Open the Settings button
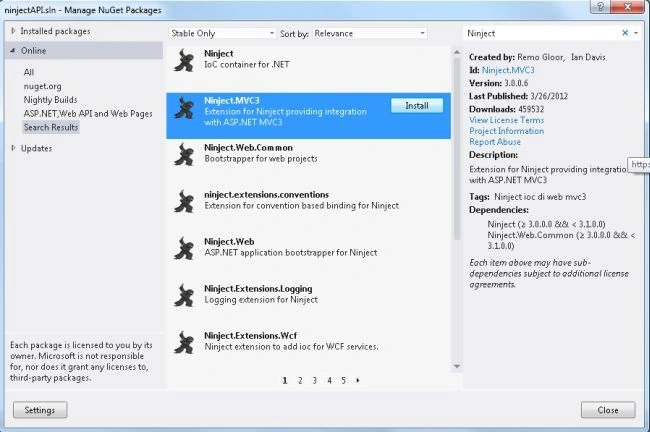This screenshot has height=432, width=650. [x=40, y=410]
